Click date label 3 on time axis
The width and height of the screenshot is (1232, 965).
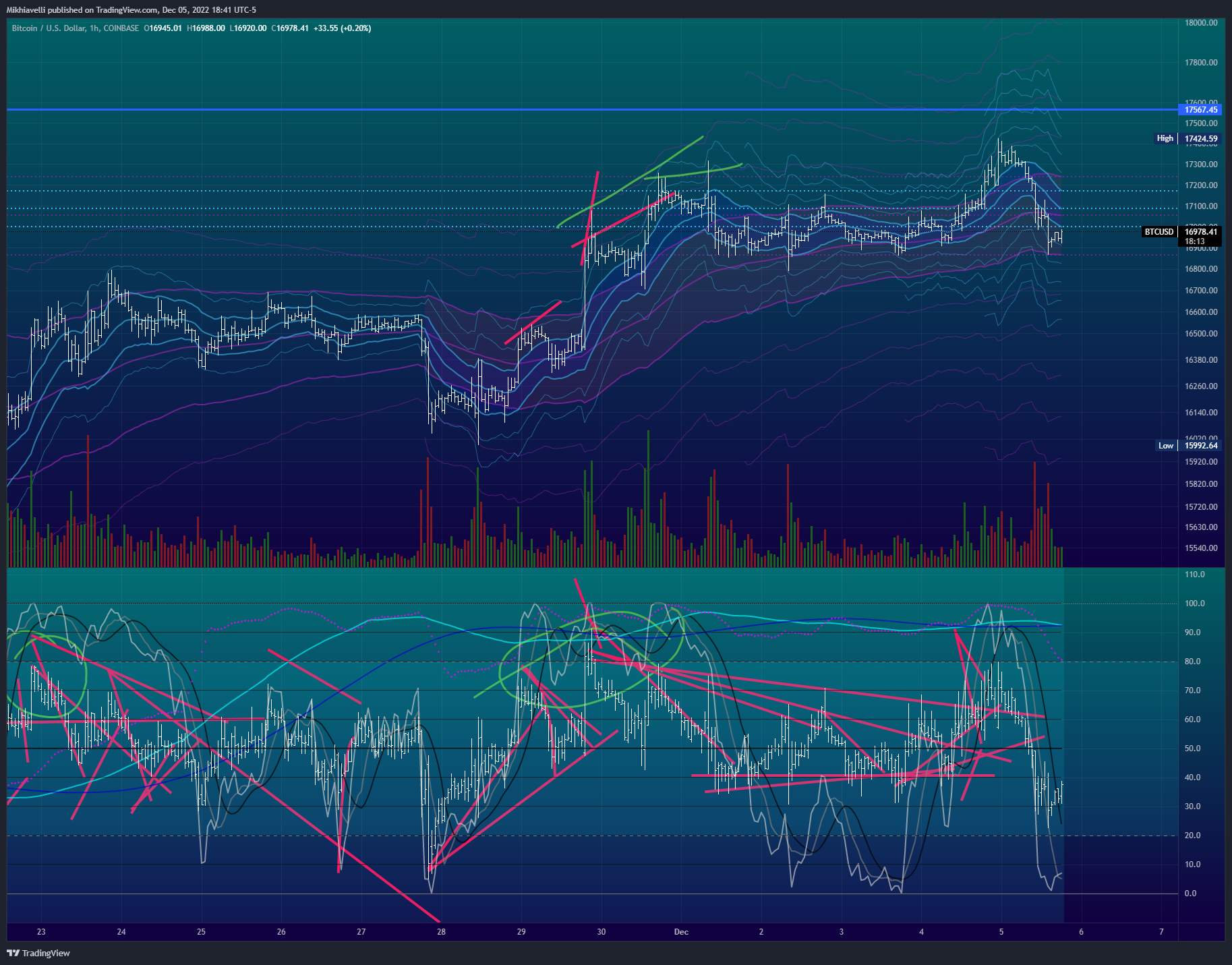tap(842, 932)
